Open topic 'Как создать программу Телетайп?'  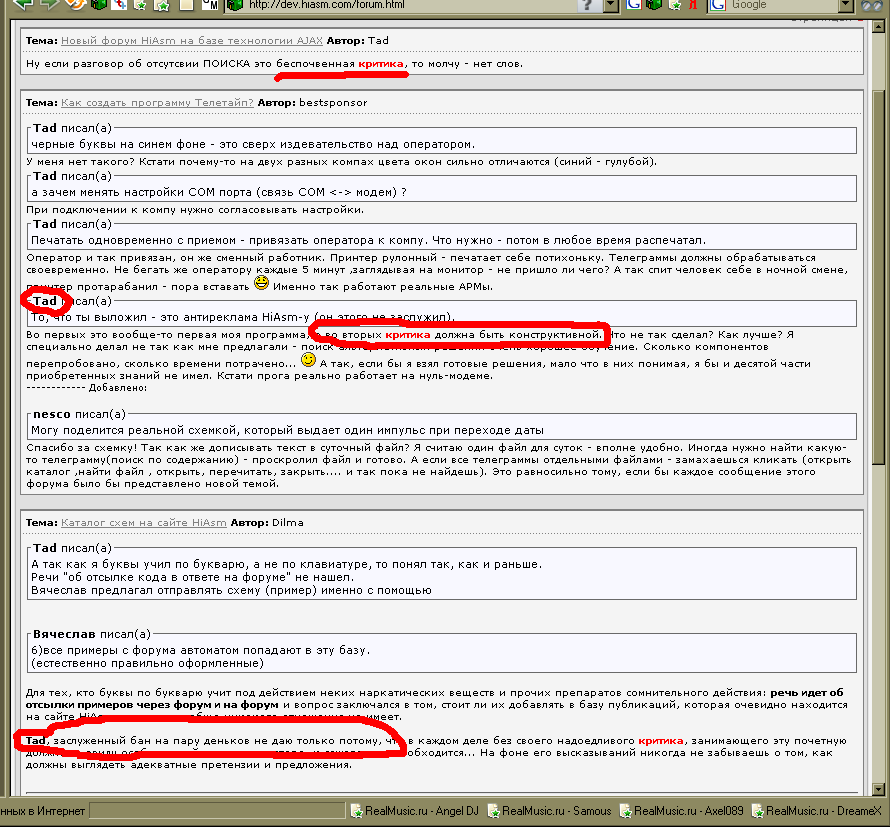(x=157, y=102)
